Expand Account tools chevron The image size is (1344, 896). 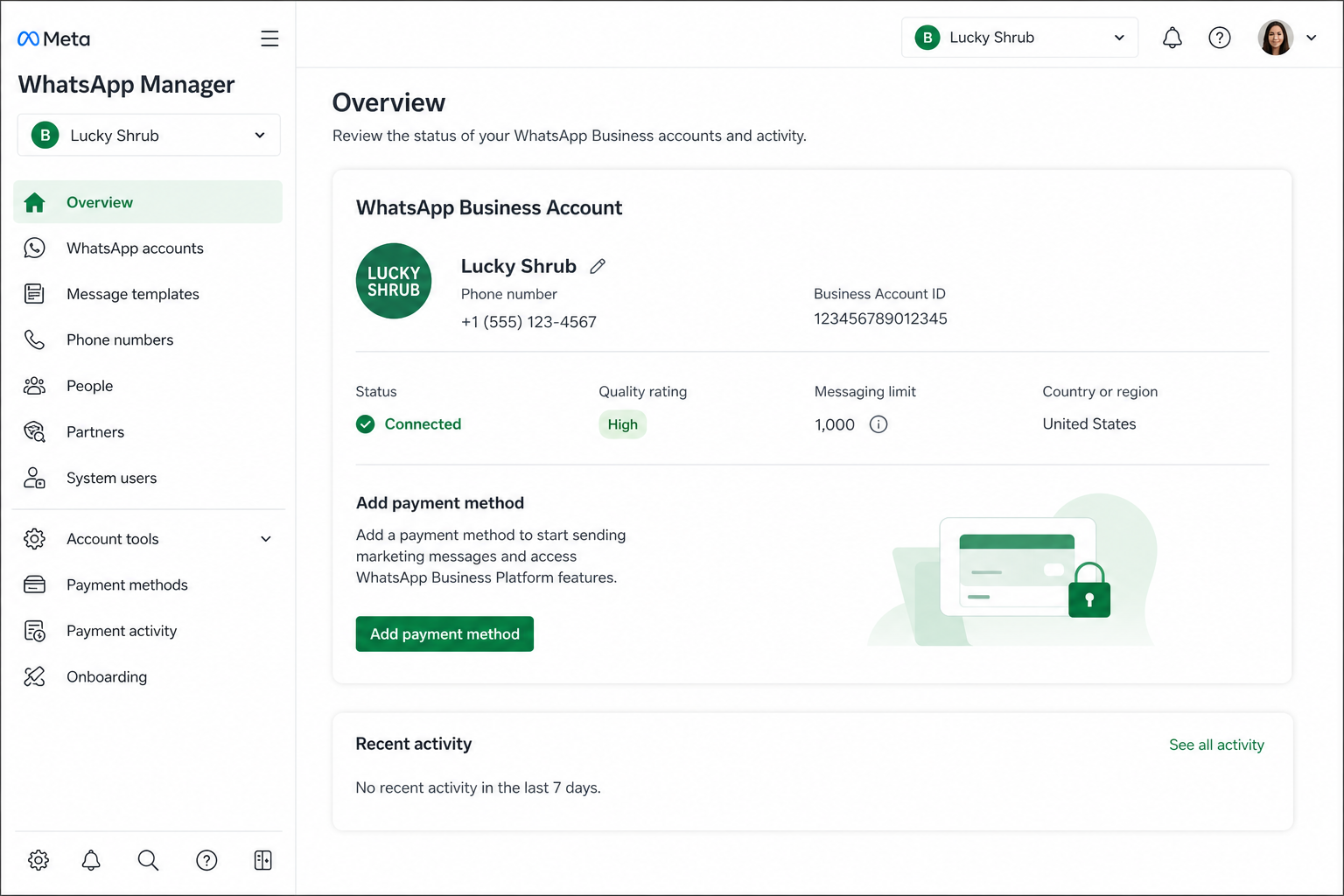tap(266, 539)
